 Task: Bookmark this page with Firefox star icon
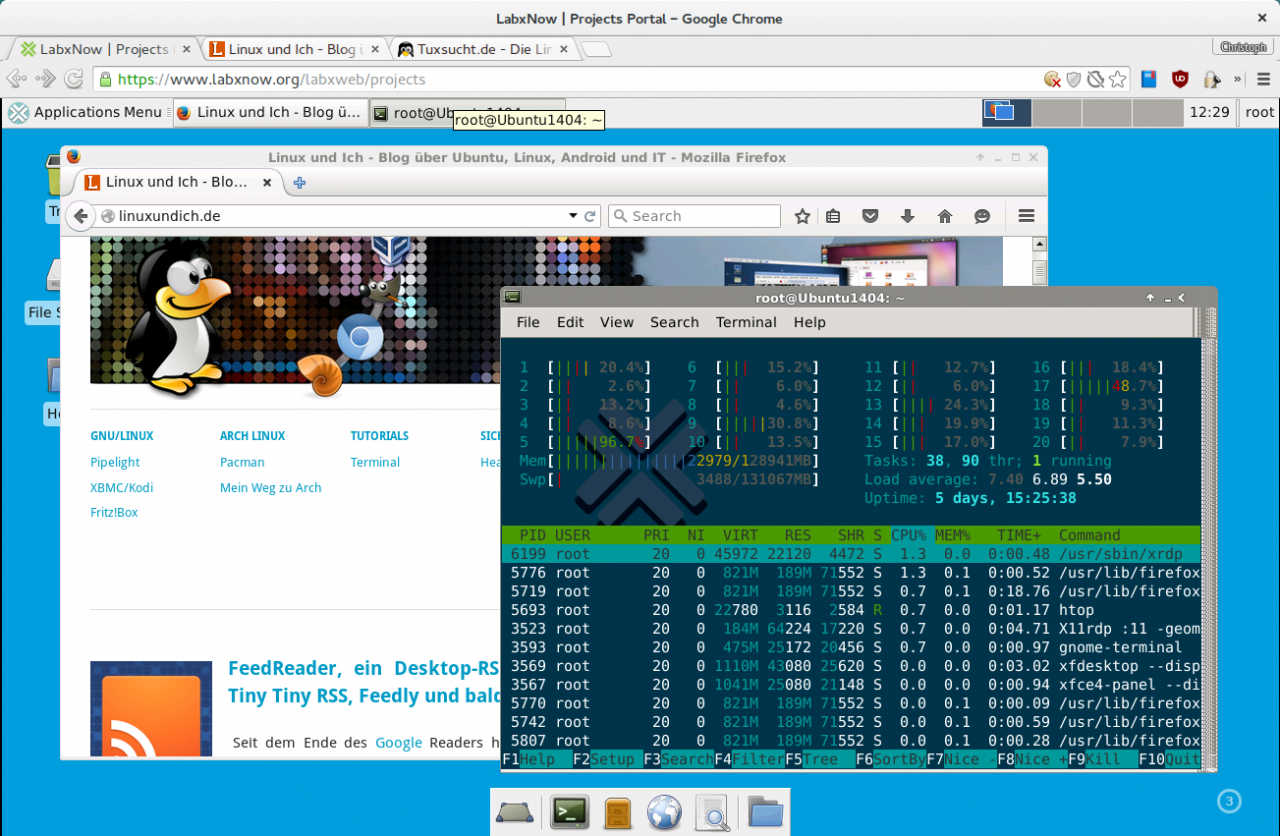point(802,216)
